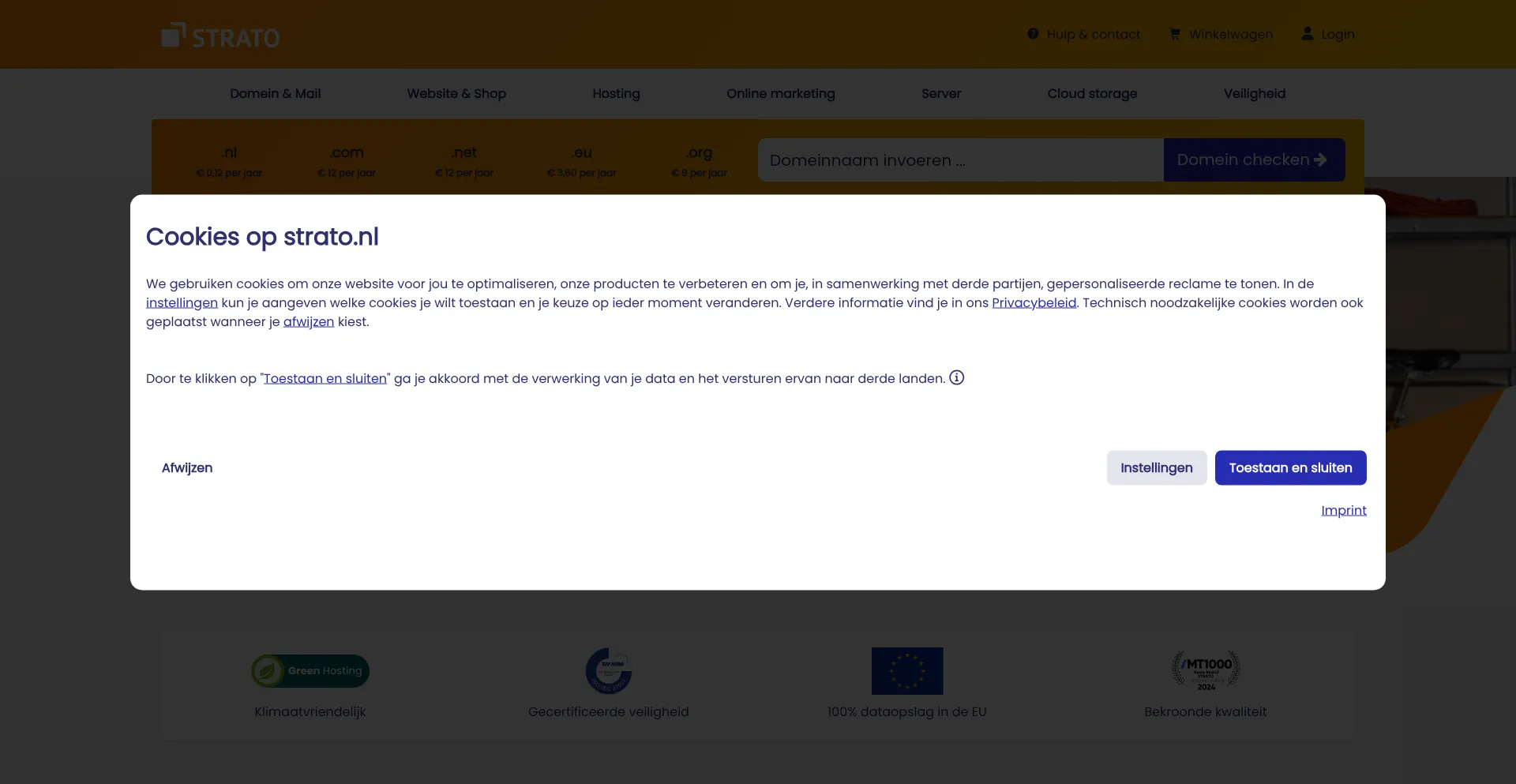Viewport: 1516px width, 784px height.
Task: Open the Website & Shop menu
Action: [456, 94]
